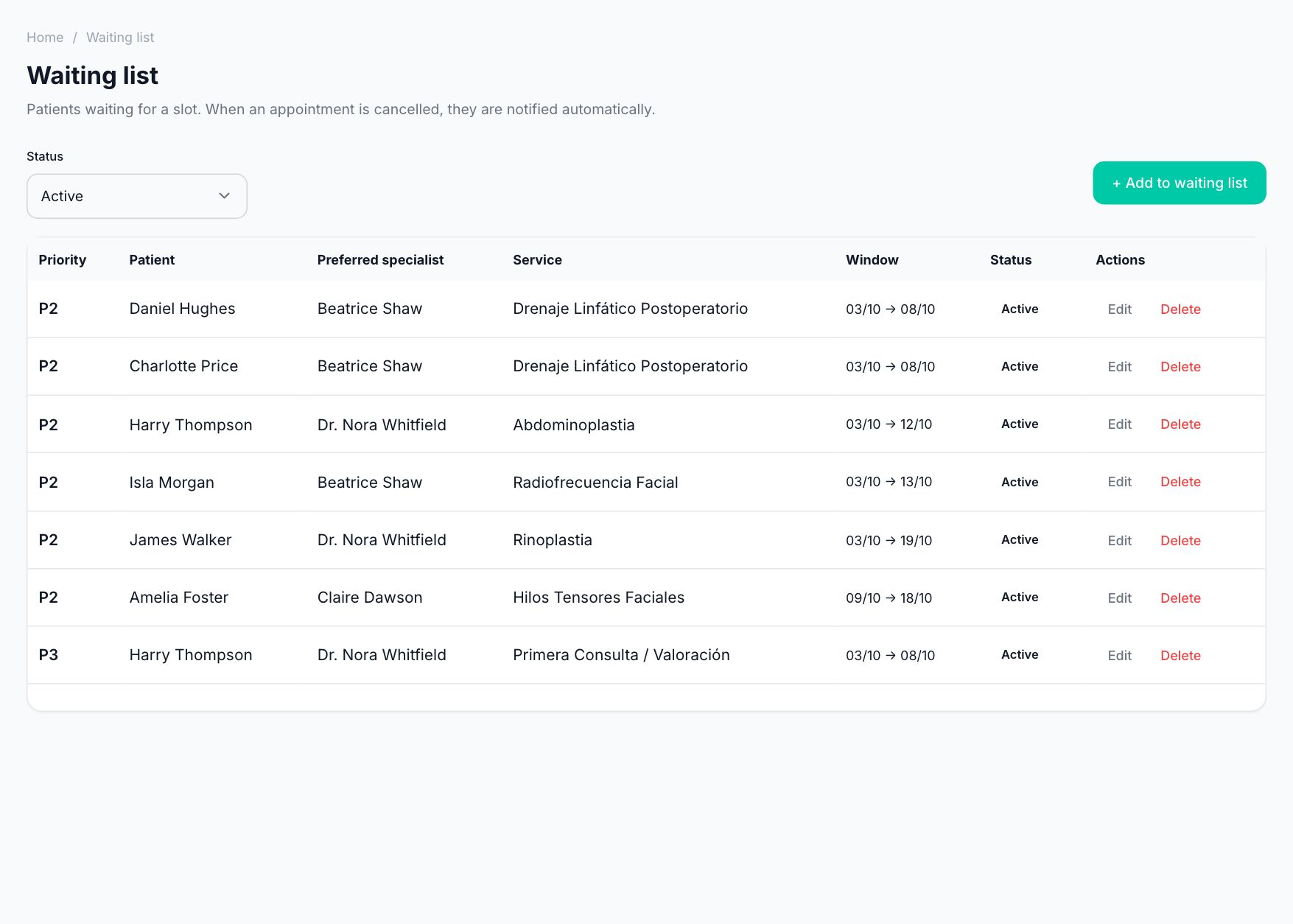
Task: Click the chevron arrow in Status select
Action: (x=225, y=196)
